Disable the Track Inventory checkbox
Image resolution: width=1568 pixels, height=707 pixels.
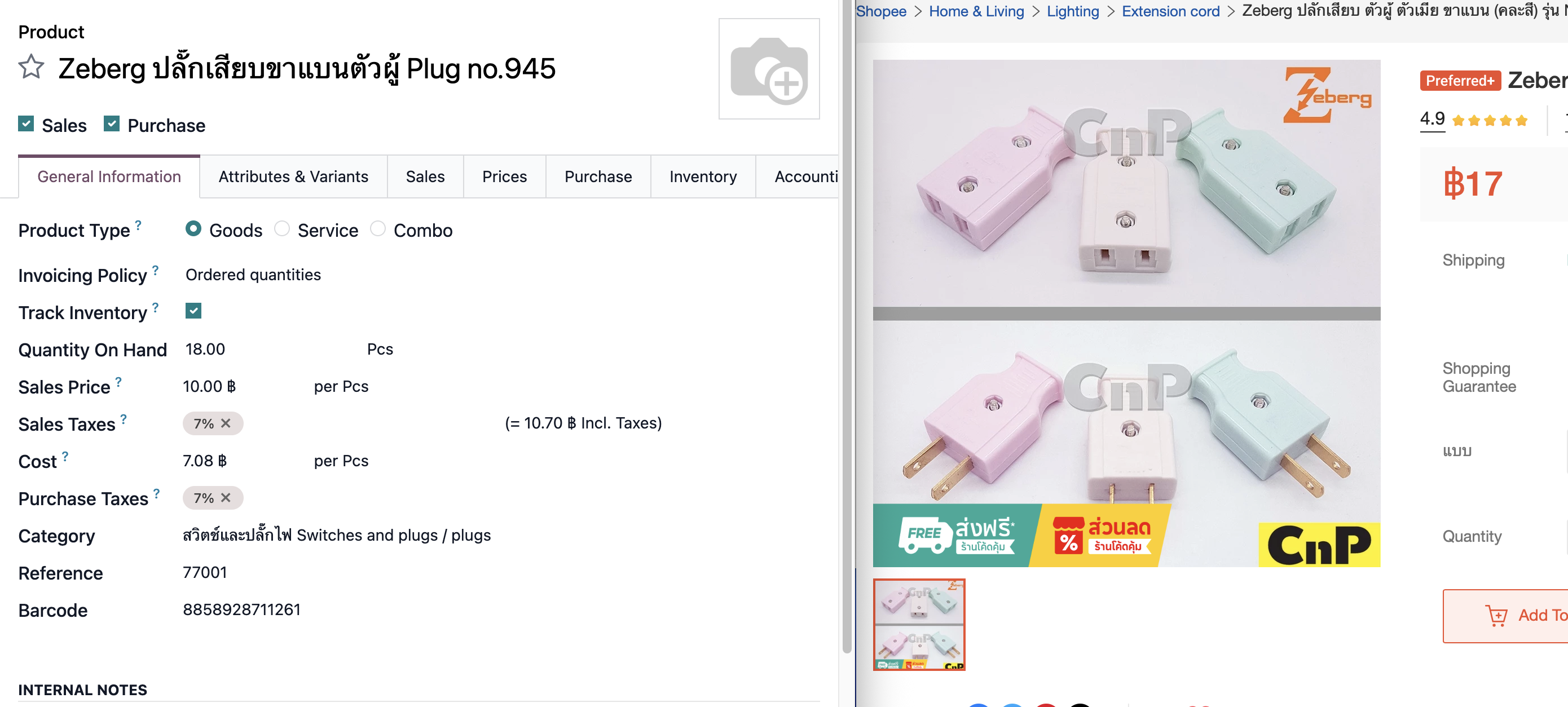click(x=193, y=311)
